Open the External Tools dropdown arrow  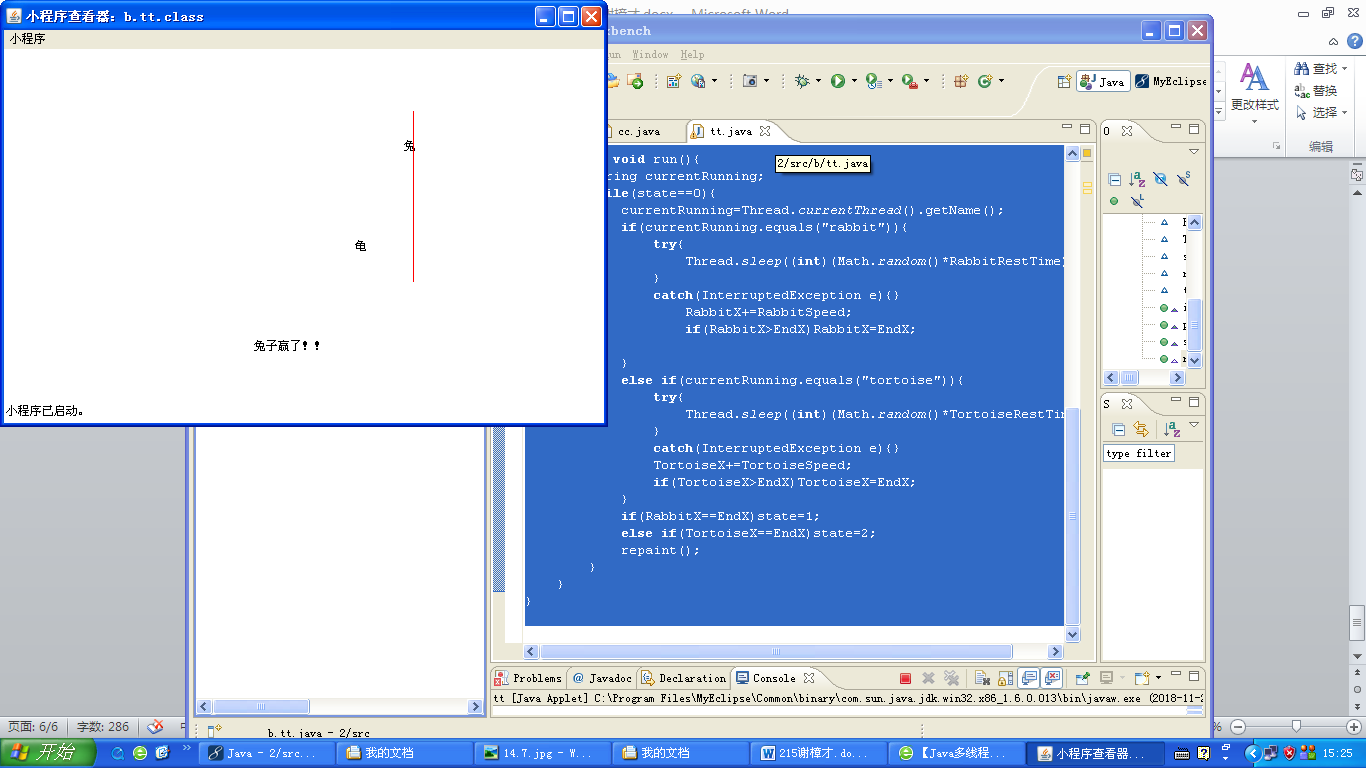click(x=926, y=82)
